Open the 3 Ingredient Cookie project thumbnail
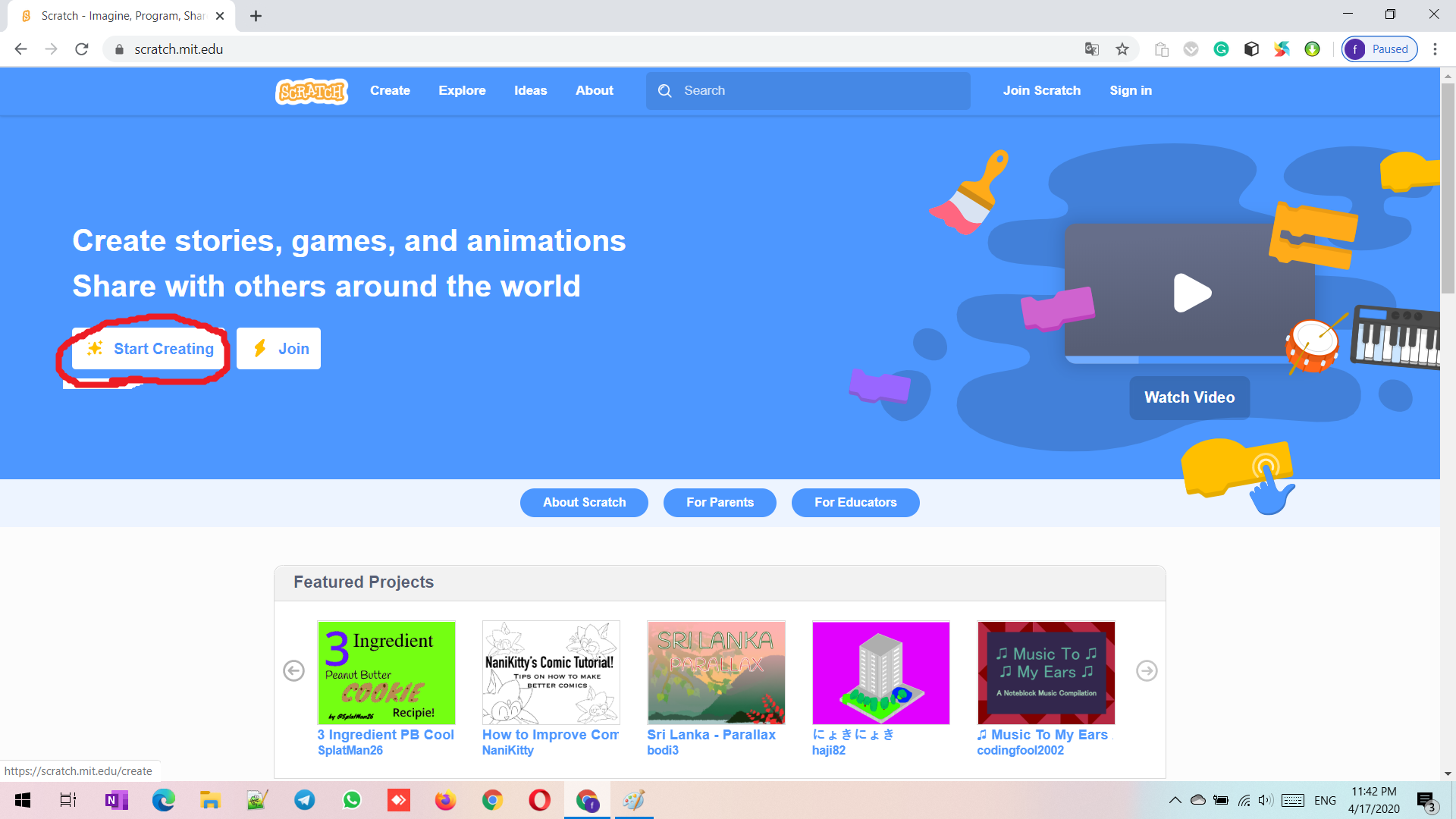The width and height of the screenshot is (1456, 819). pyautogui.click(x=386, y=673)
